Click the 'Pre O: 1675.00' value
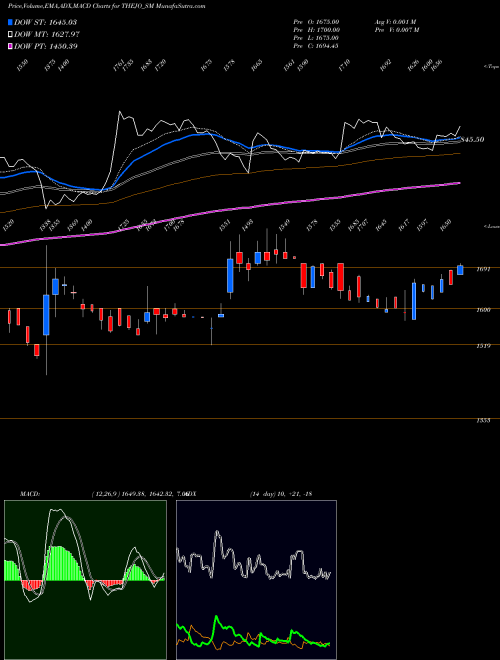Viewport: 500px width, 660px height. point(316,22)
